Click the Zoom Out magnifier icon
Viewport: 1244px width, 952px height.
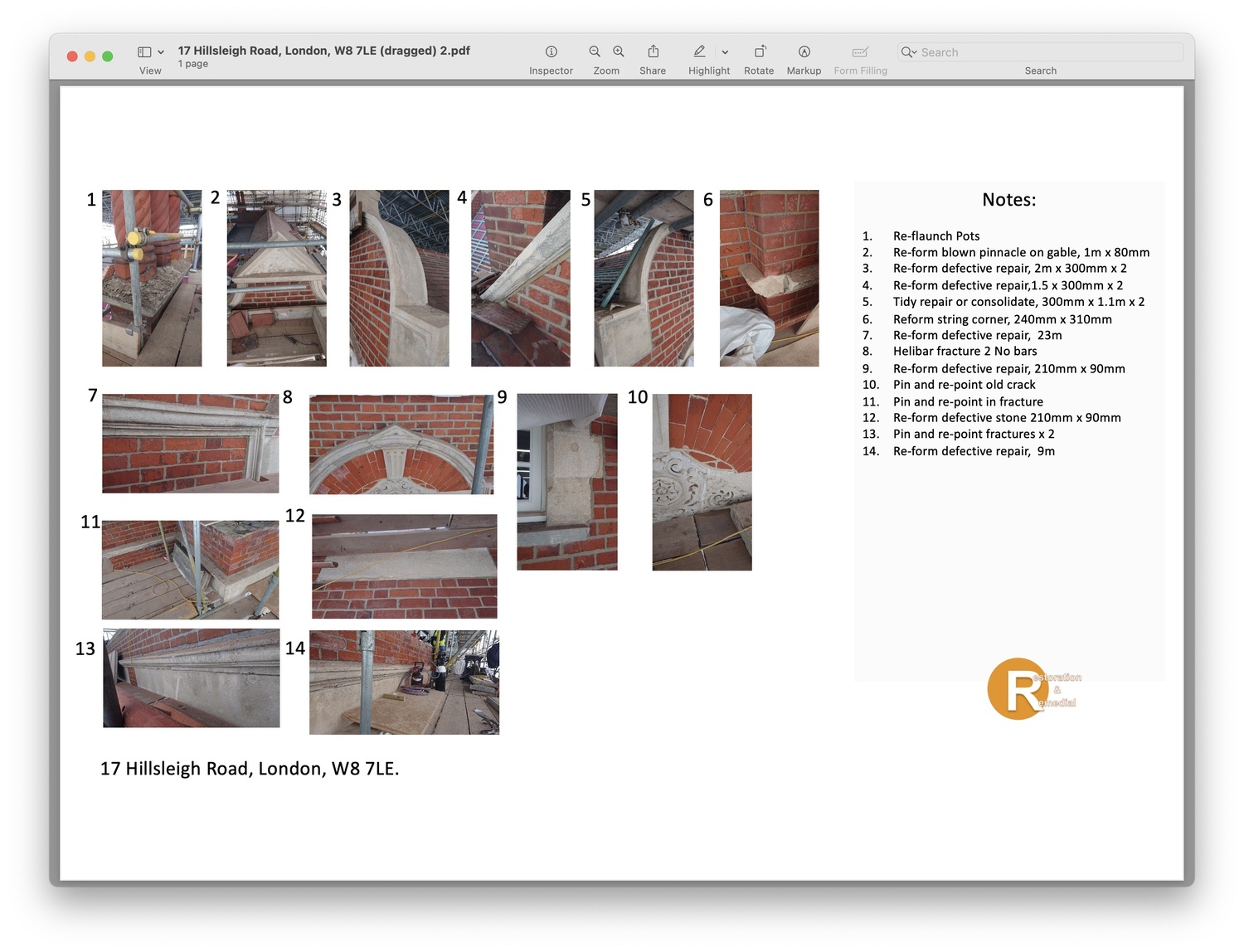pyautogui.click(x=595, y=51)
